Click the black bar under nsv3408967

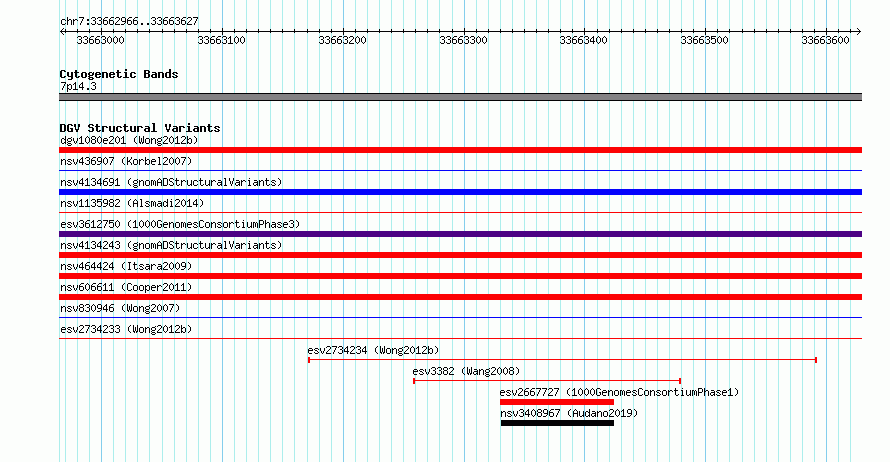tap(557, 423)
